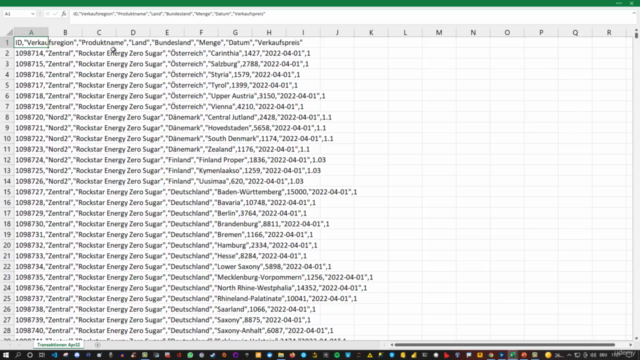
Task: Open PowerPoint from the taskbar
Action: point(524,355)
